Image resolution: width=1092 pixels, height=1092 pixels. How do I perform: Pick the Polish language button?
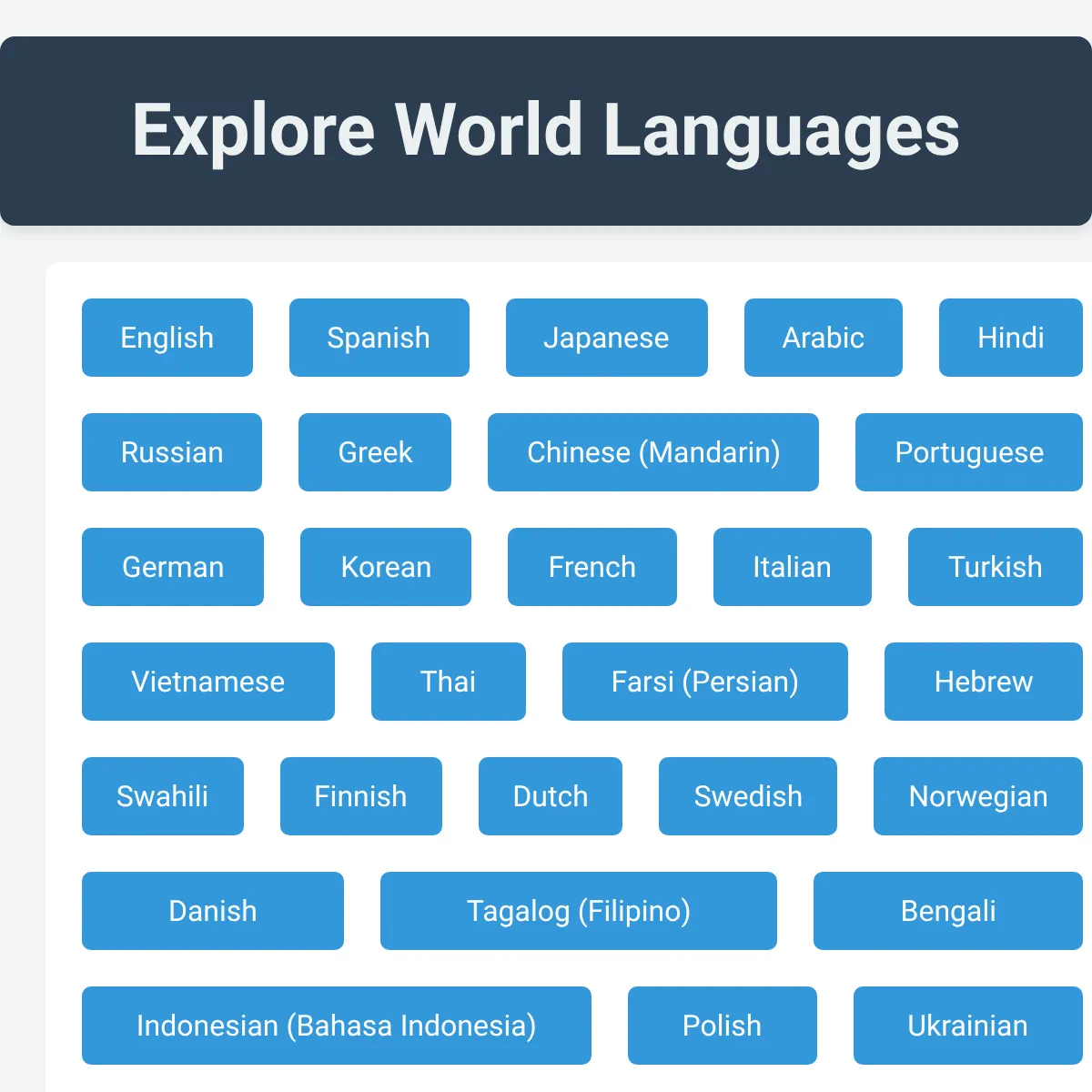[x=723, y=1026]
